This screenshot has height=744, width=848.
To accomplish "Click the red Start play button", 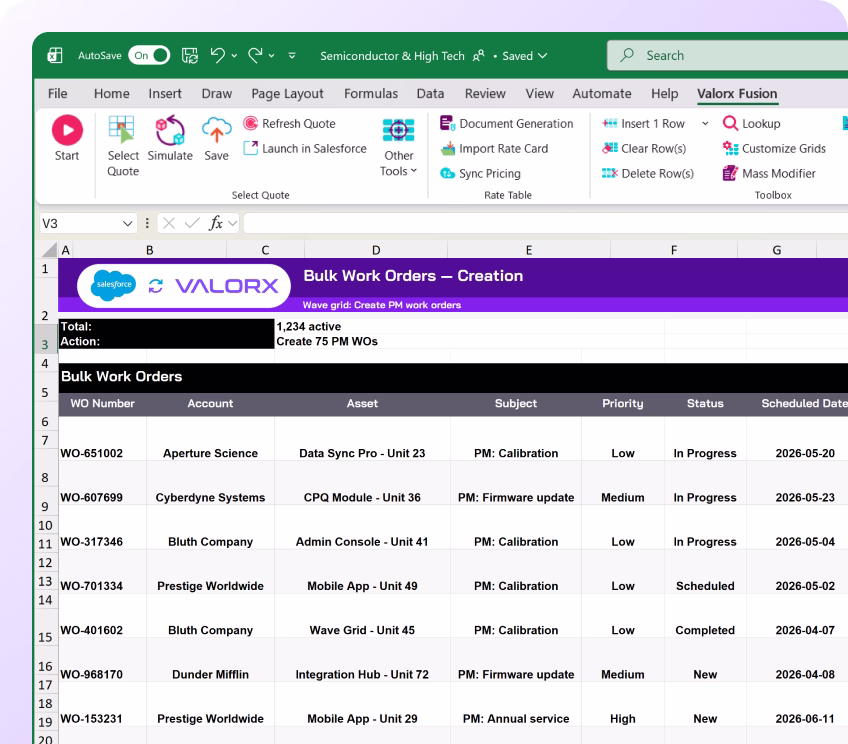I will pos(67,130).
